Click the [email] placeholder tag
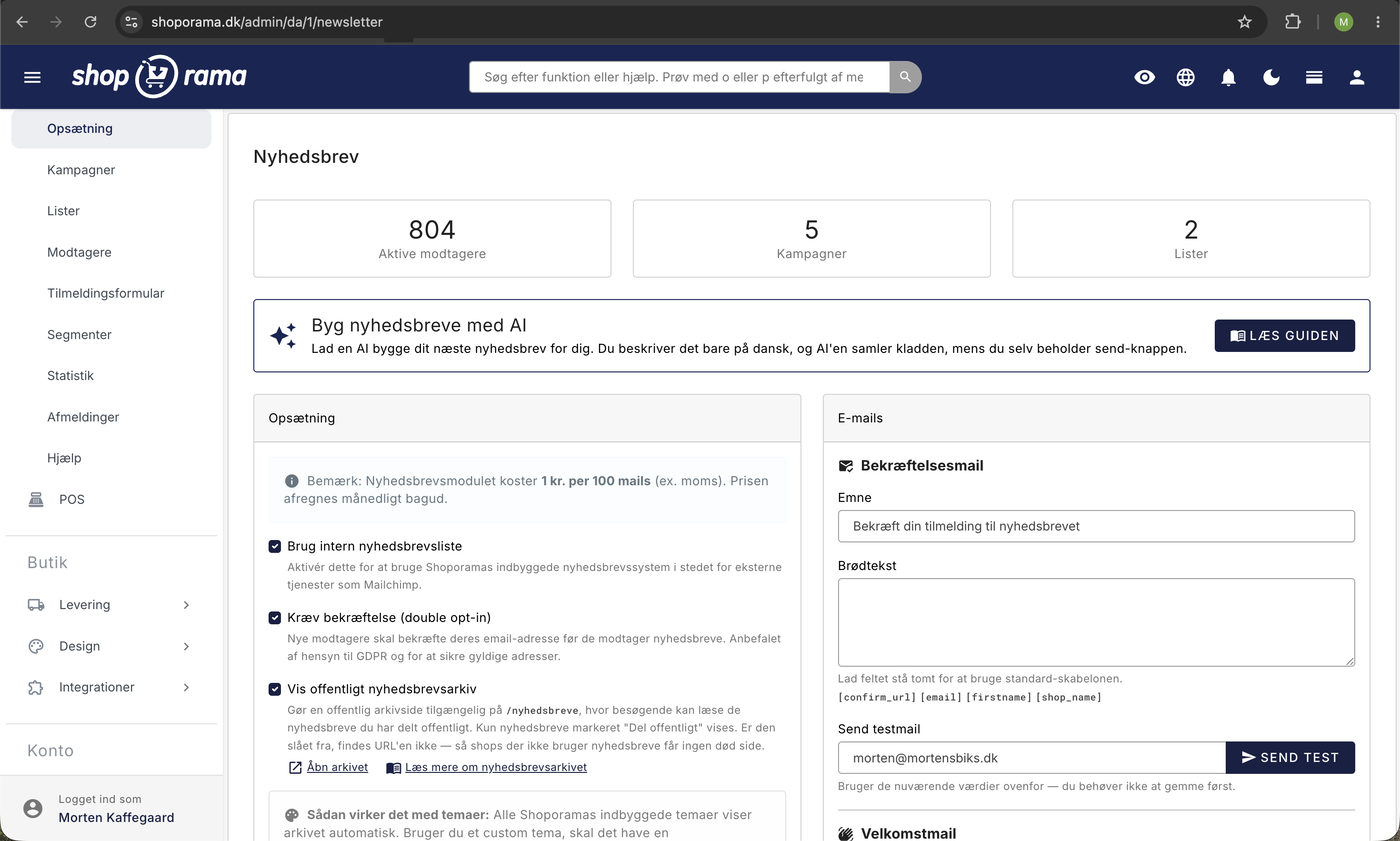 [940, 697]
